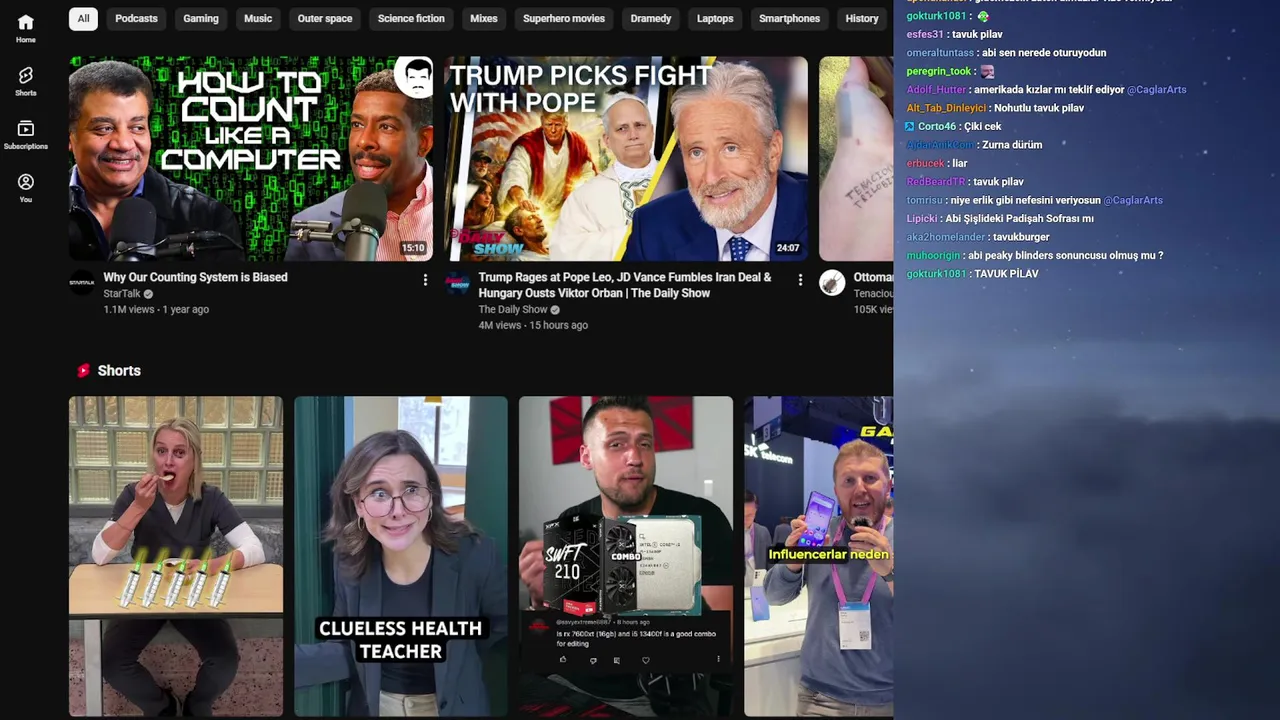Select the Dramedy filter chip

(x=651, y=18)
